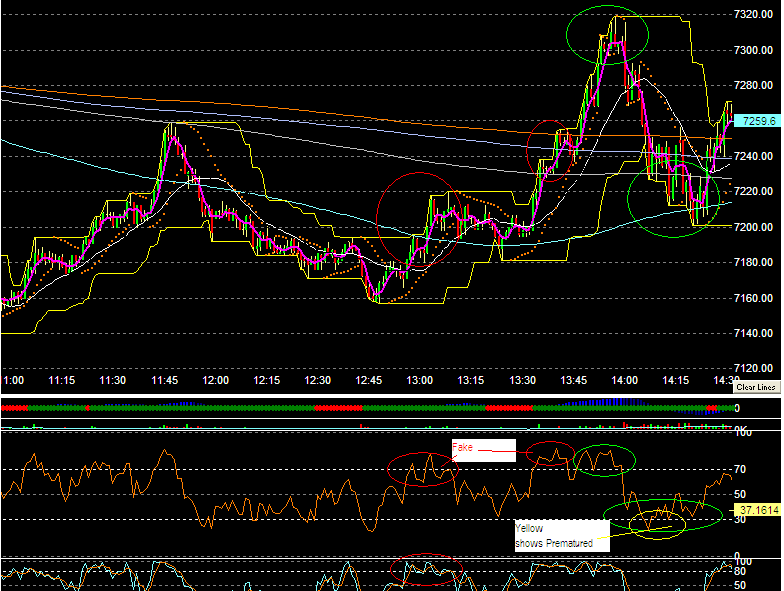Image resolution: width=784 pixels, height=591 pixels.
Task: Select the 11:30 time axis label
Action: 112,380
